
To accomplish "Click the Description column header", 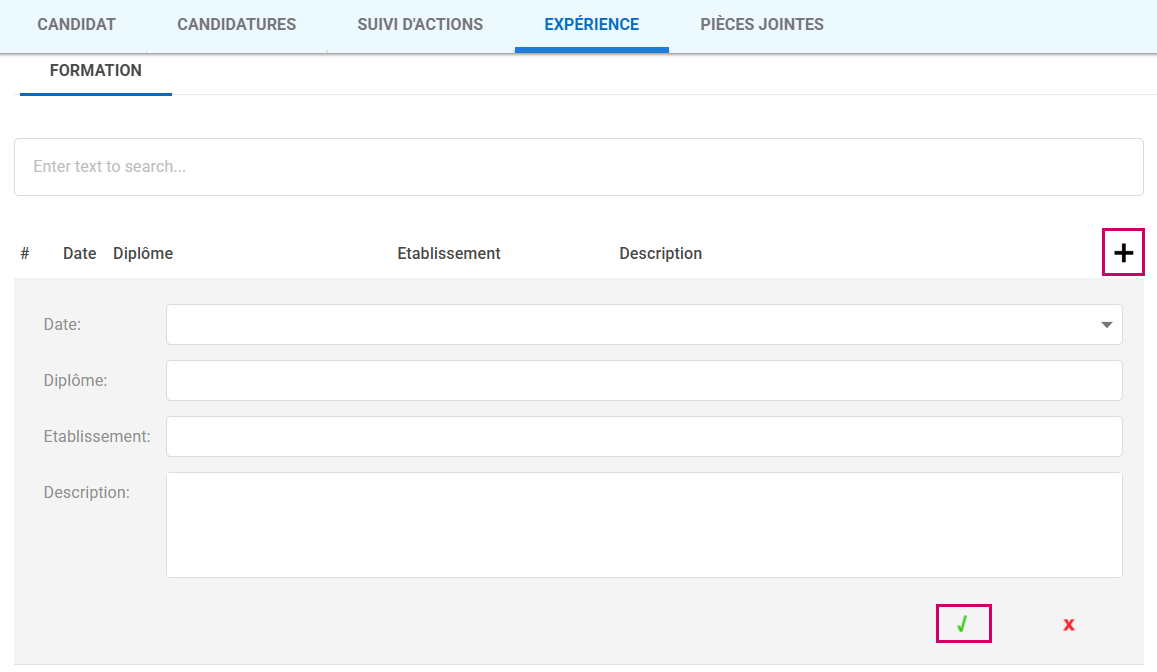I will click(660, 254).
